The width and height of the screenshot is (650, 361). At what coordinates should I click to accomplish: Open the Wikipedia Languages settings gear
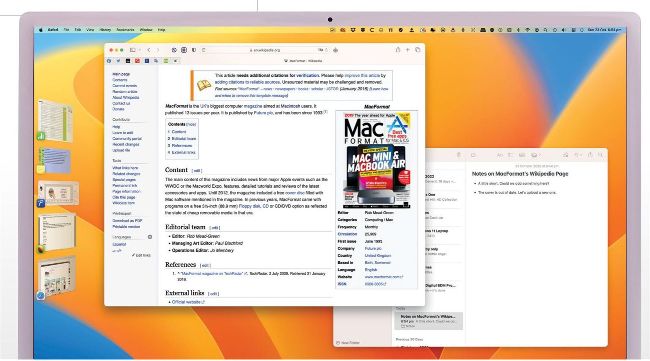coord(150,237)
